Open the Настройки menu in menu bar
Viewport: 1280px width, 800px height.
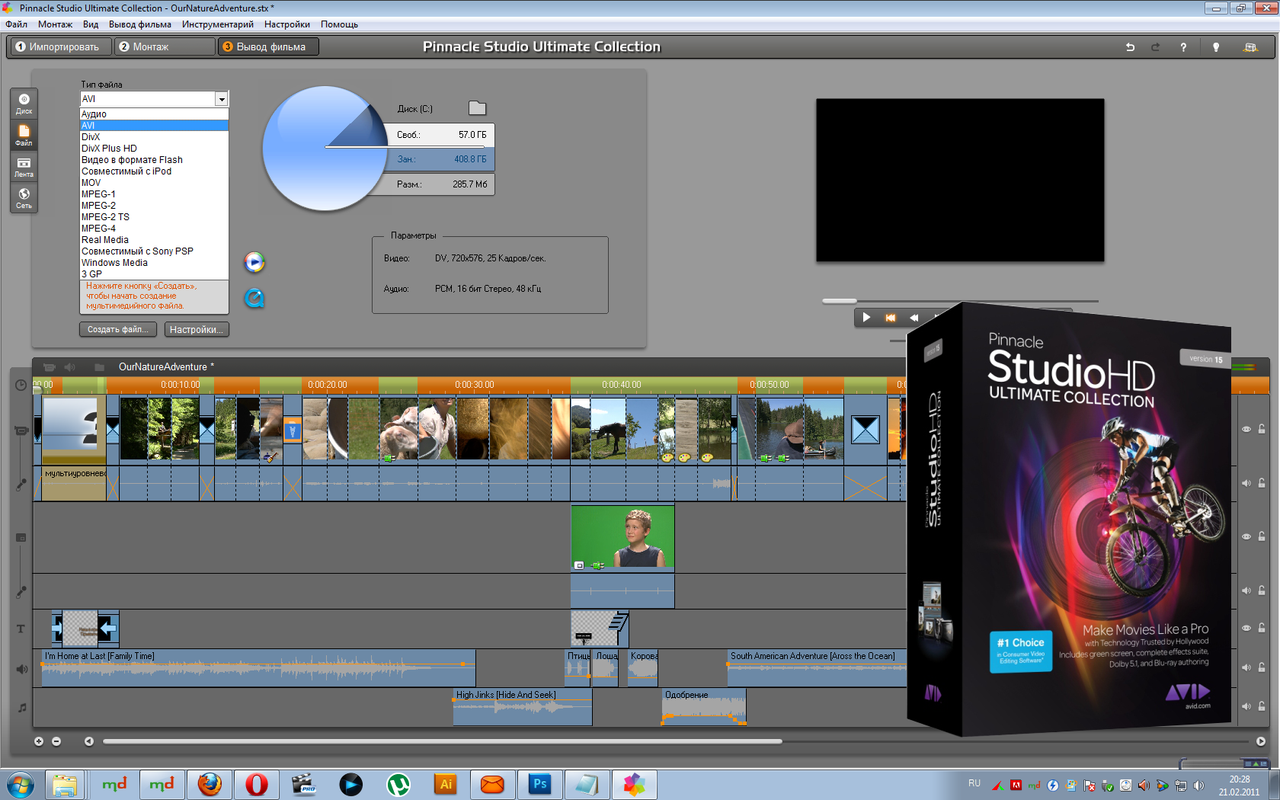pyautogui.click(x=287, y=24)
